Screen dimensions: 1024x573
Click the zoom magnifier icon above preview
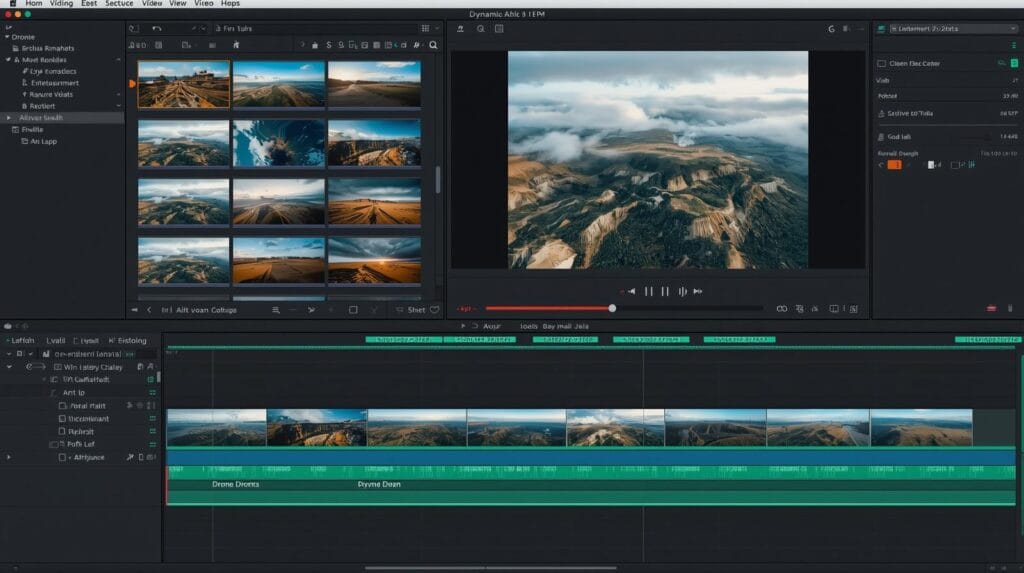pos(481,29)
